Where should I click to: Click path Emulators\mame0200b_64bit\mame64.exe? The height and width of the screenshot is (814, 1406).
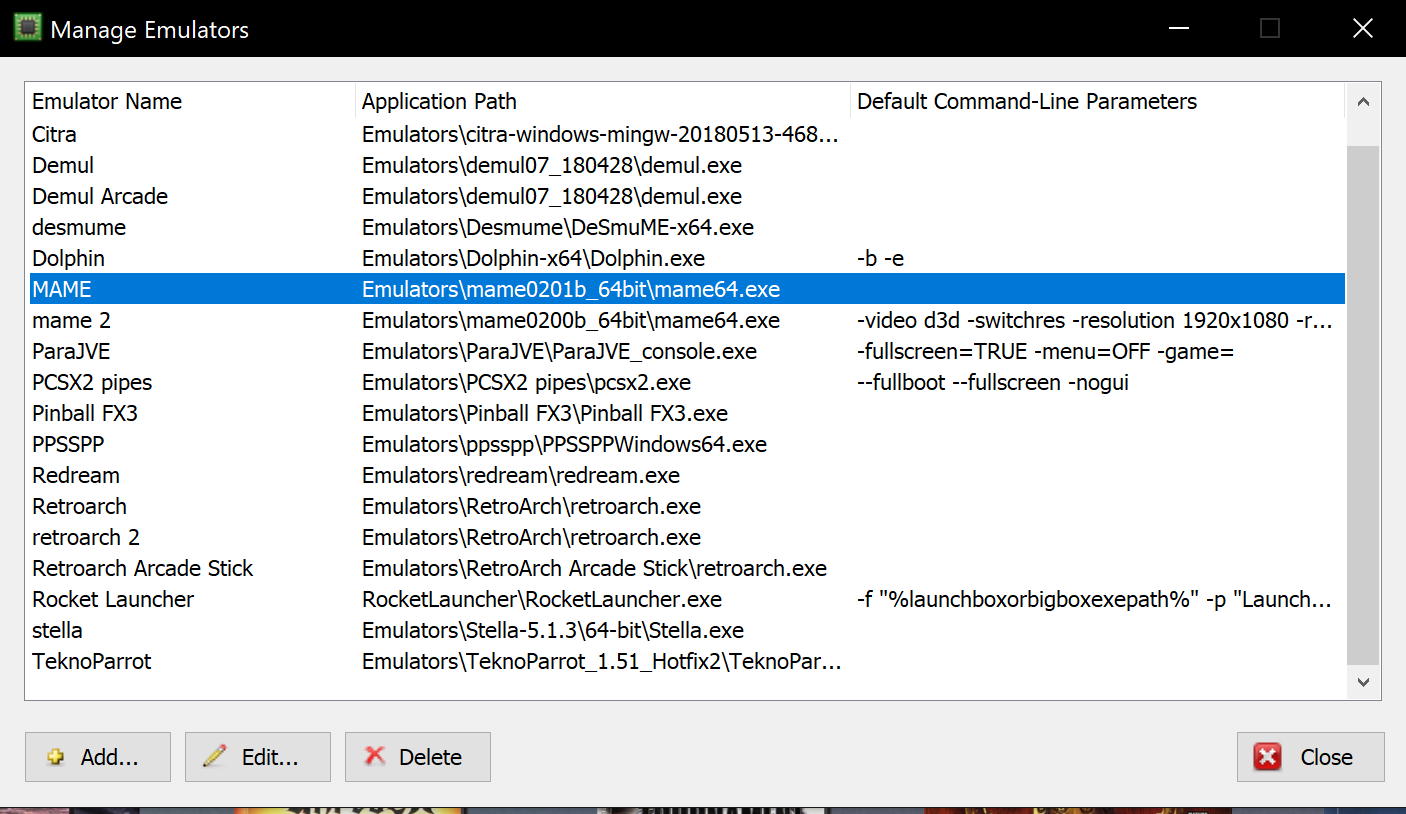(x=571, y=320)
